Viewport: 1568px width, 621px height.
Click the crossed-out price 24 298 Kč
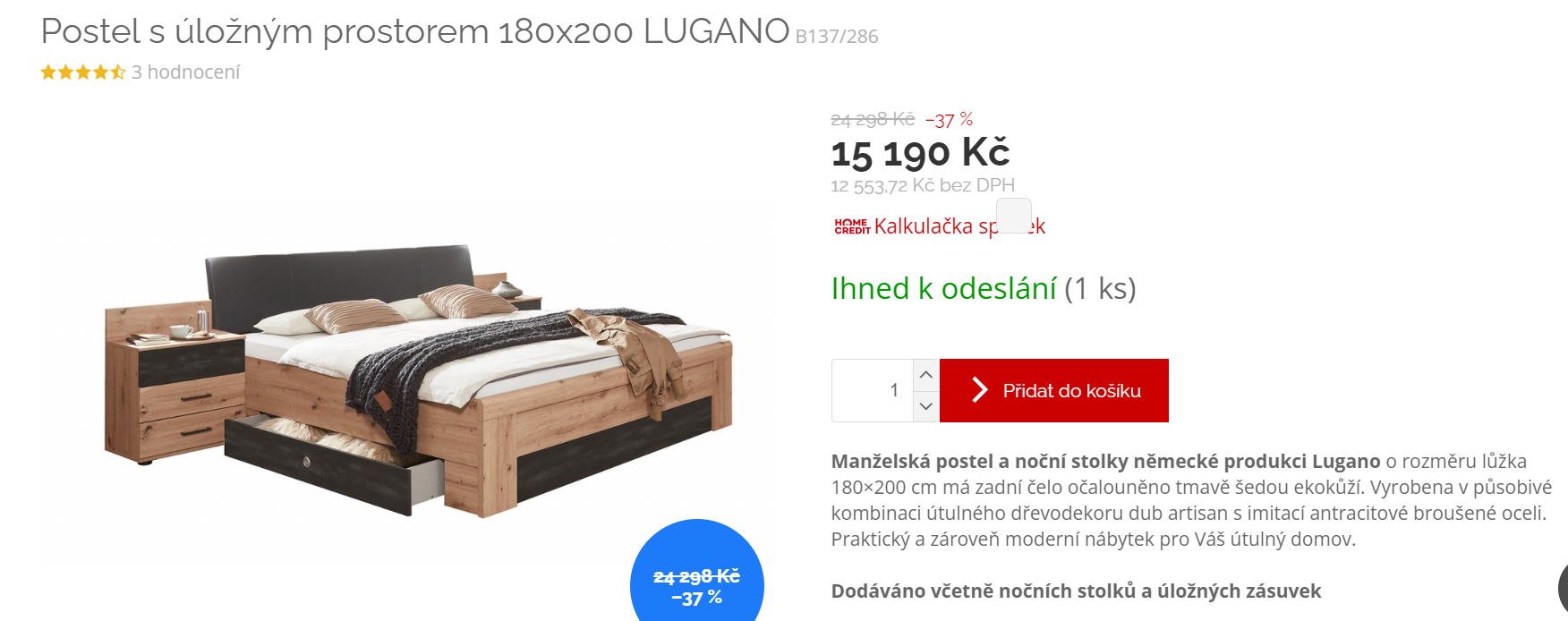click(873, 119)
